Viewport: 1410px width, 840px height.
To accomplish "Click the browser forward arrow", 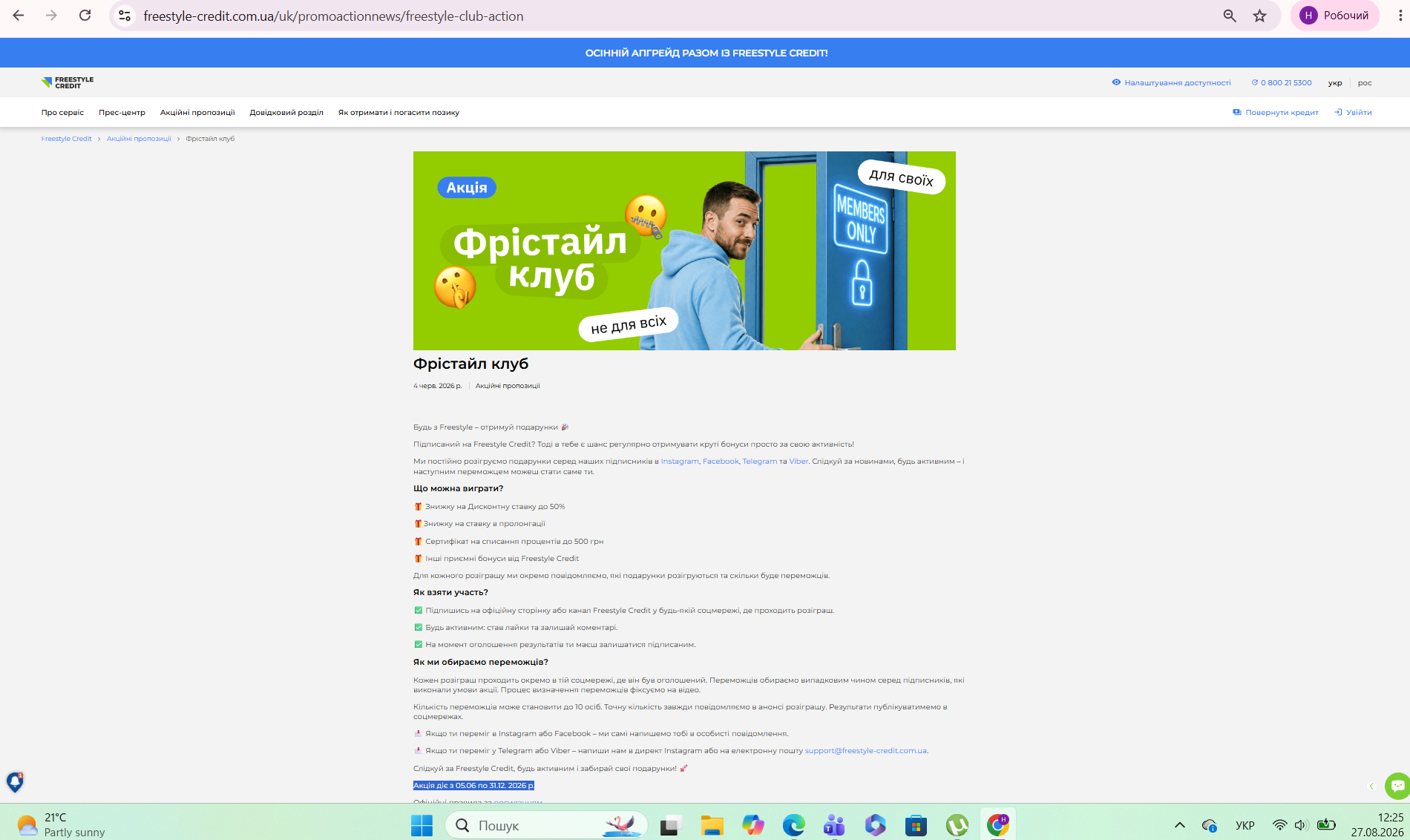I will (51, 16).
